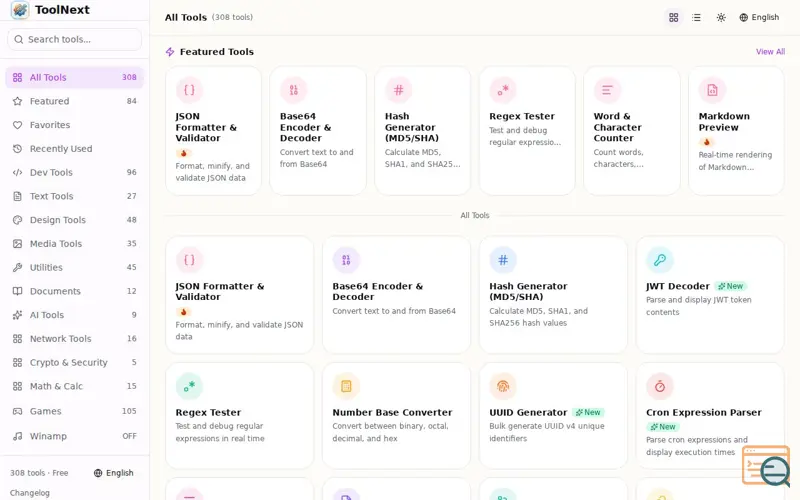The height and width of the screenshot is (500, 800).
Task: Open Text Tools category
Action: pyautogui.click(x=74, y=196)
